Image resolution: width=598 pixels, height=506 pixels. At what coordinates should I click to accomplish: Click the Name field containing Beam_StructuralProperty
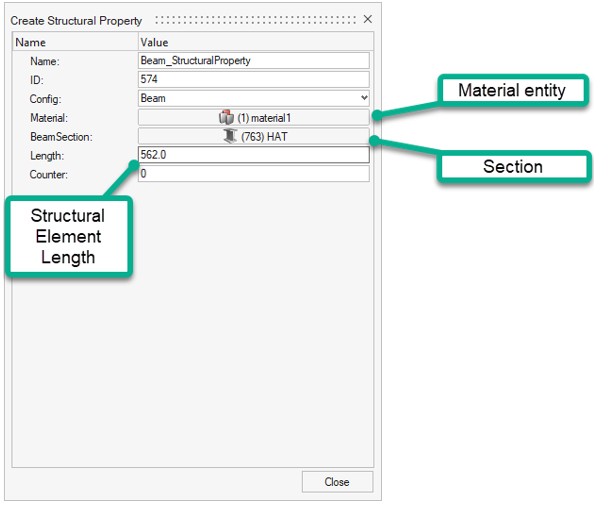[254, 61]
